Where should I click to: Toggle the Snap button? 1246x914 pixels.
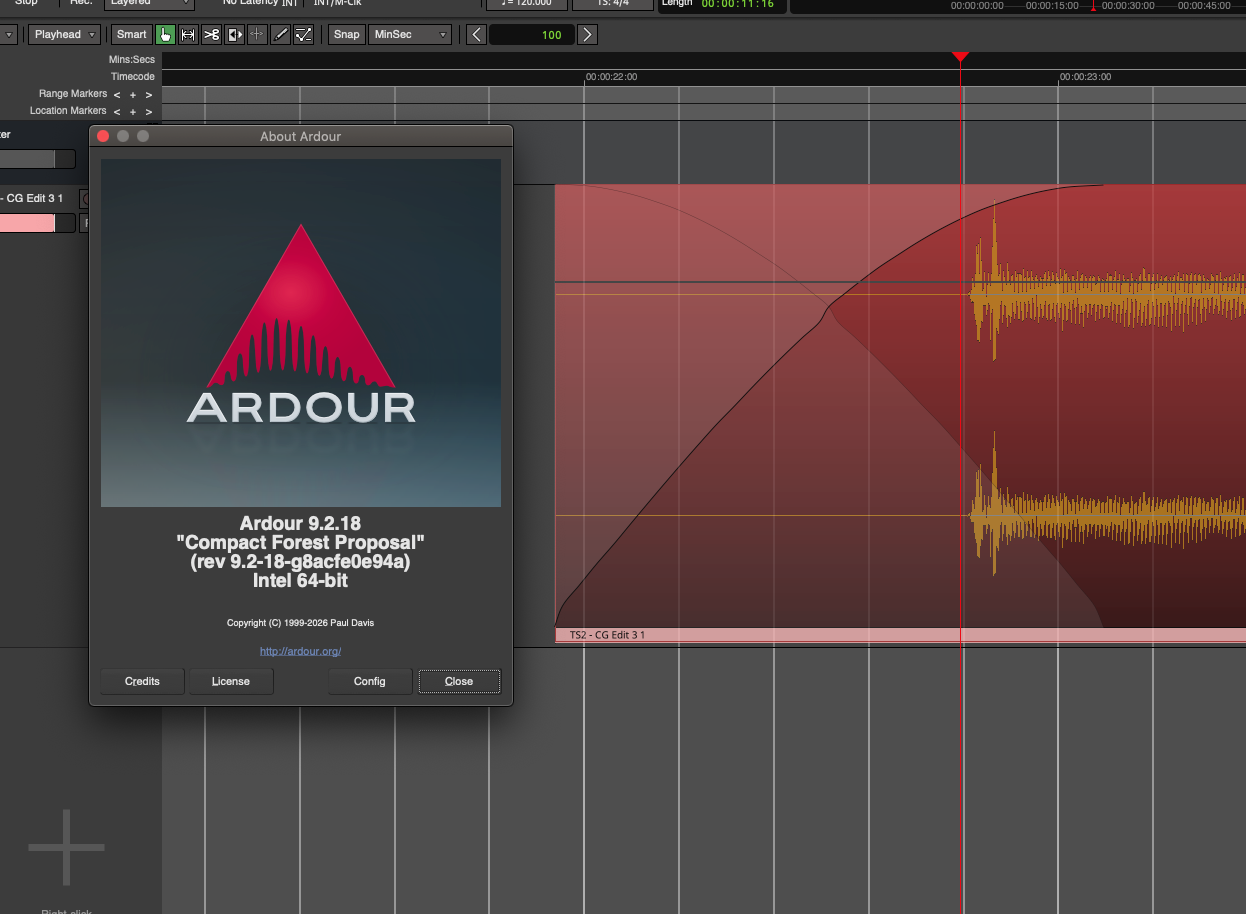tap(346, 35)
